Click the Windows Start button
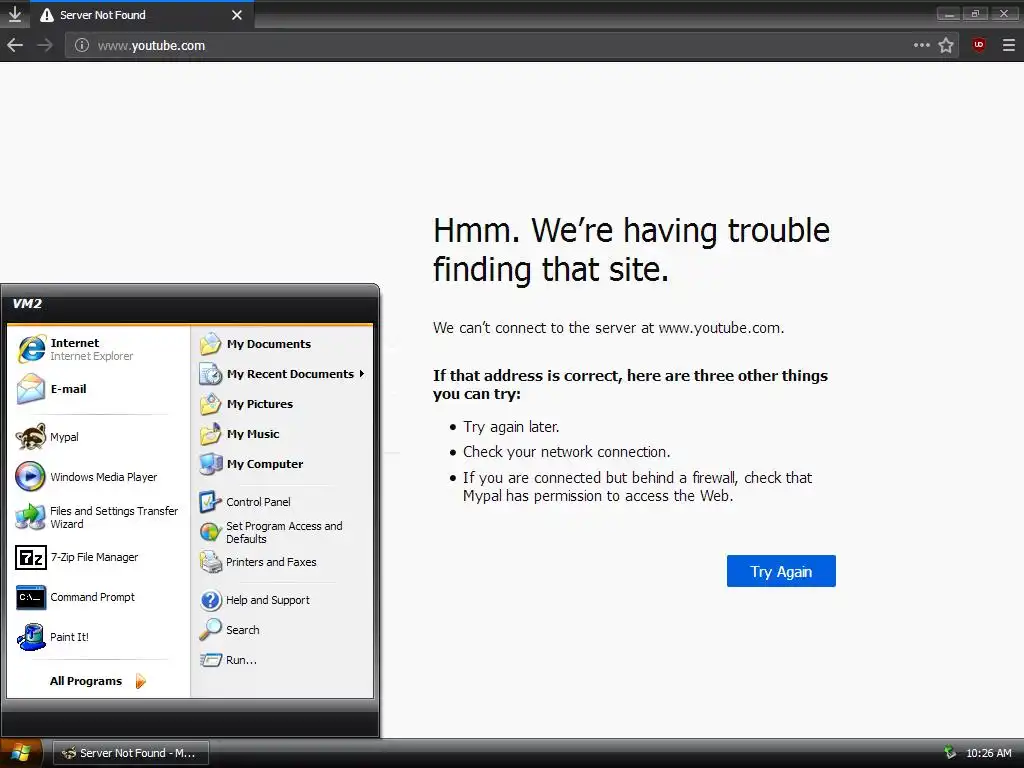 21,753
